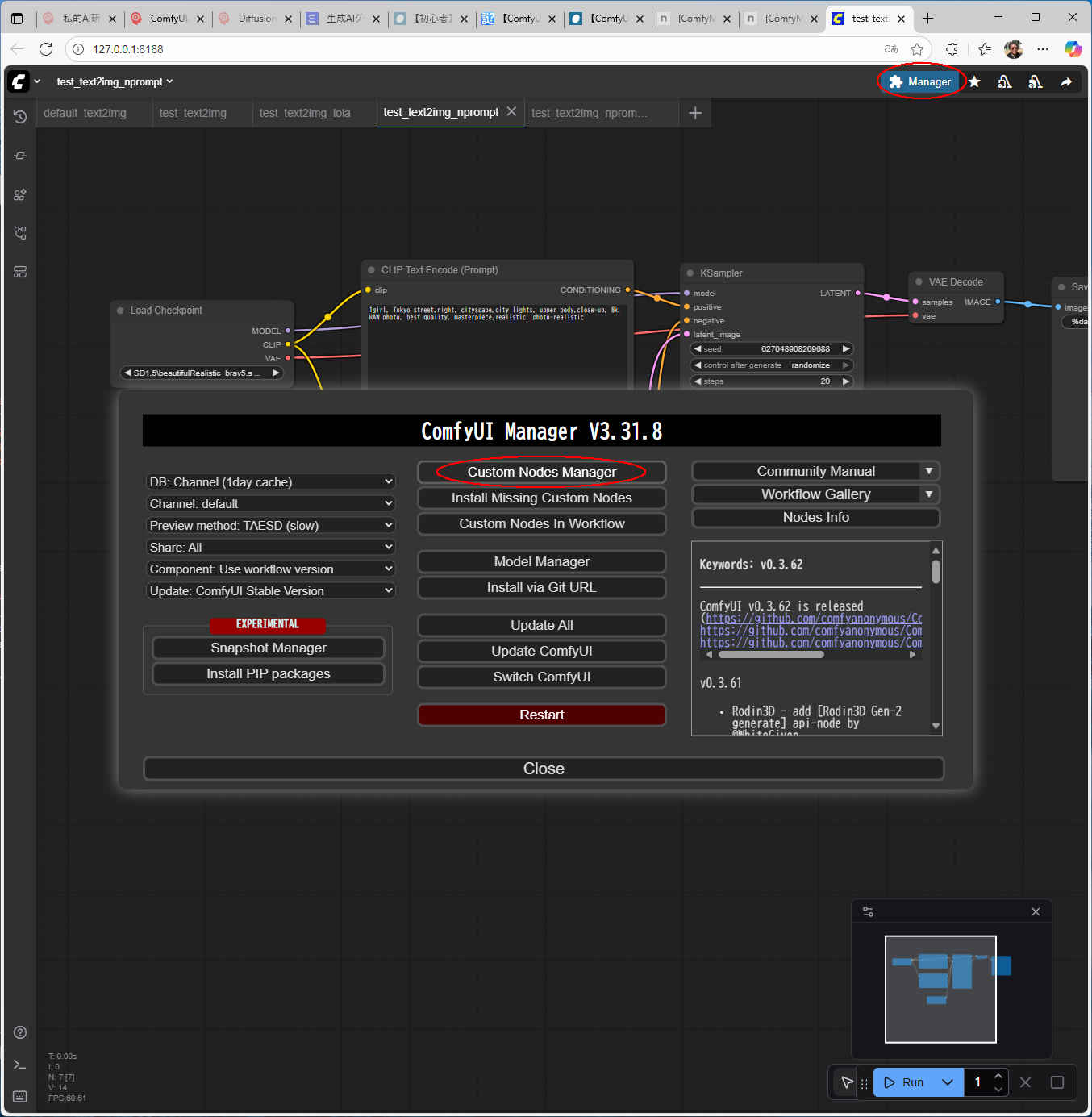Click the Custom Nodes Manager button
The image size is (1092, 1117).
coord(541,472)
